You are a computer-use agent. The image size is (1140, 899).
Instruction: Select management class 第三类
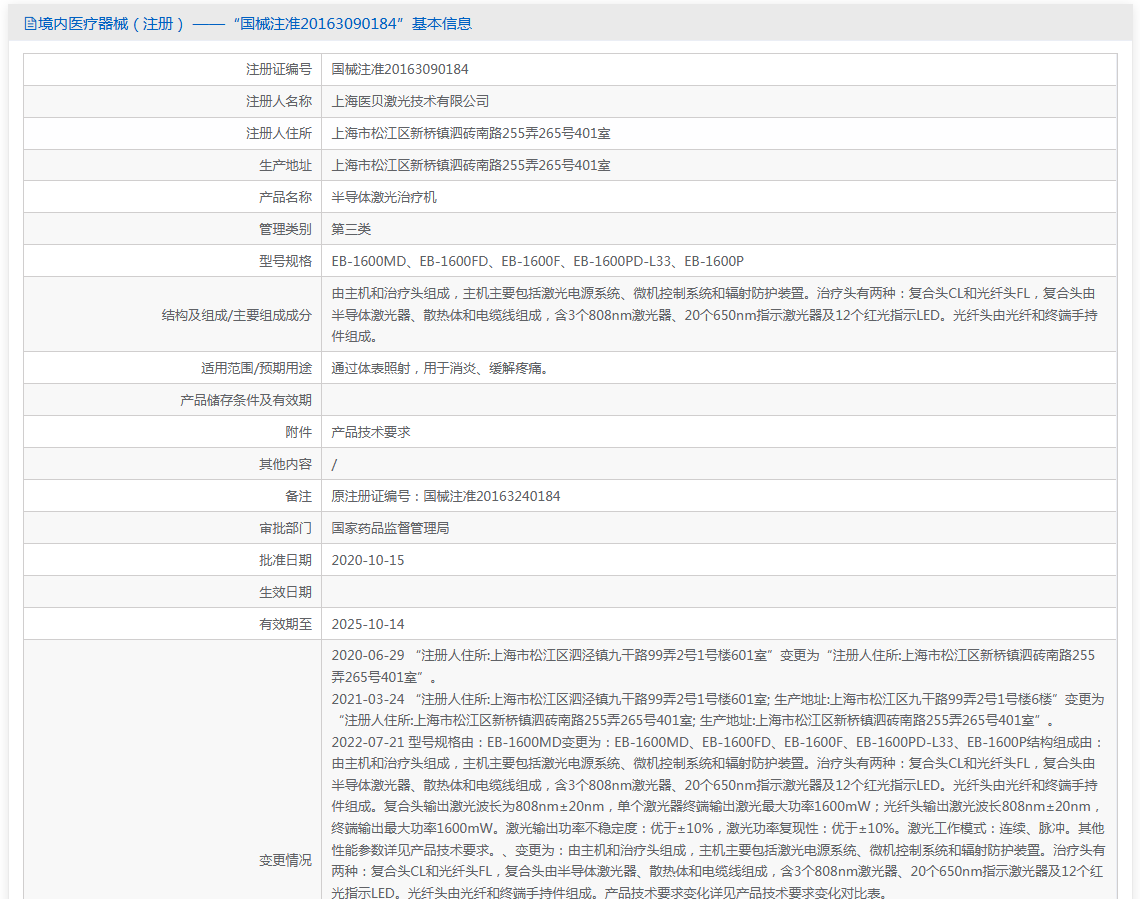tap(351, 229)
